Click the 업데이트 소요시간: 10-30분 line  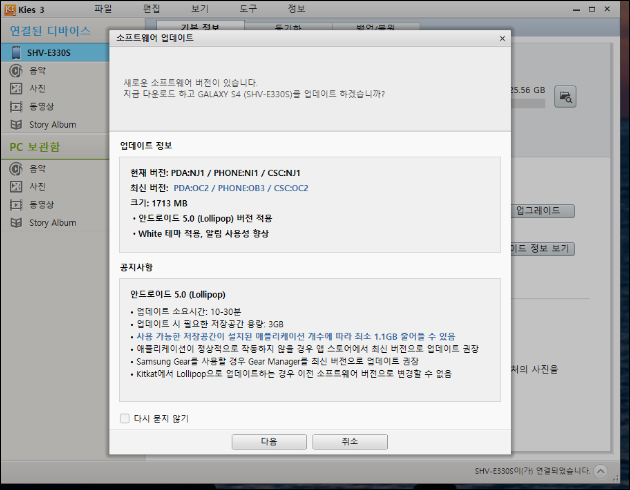189,312
